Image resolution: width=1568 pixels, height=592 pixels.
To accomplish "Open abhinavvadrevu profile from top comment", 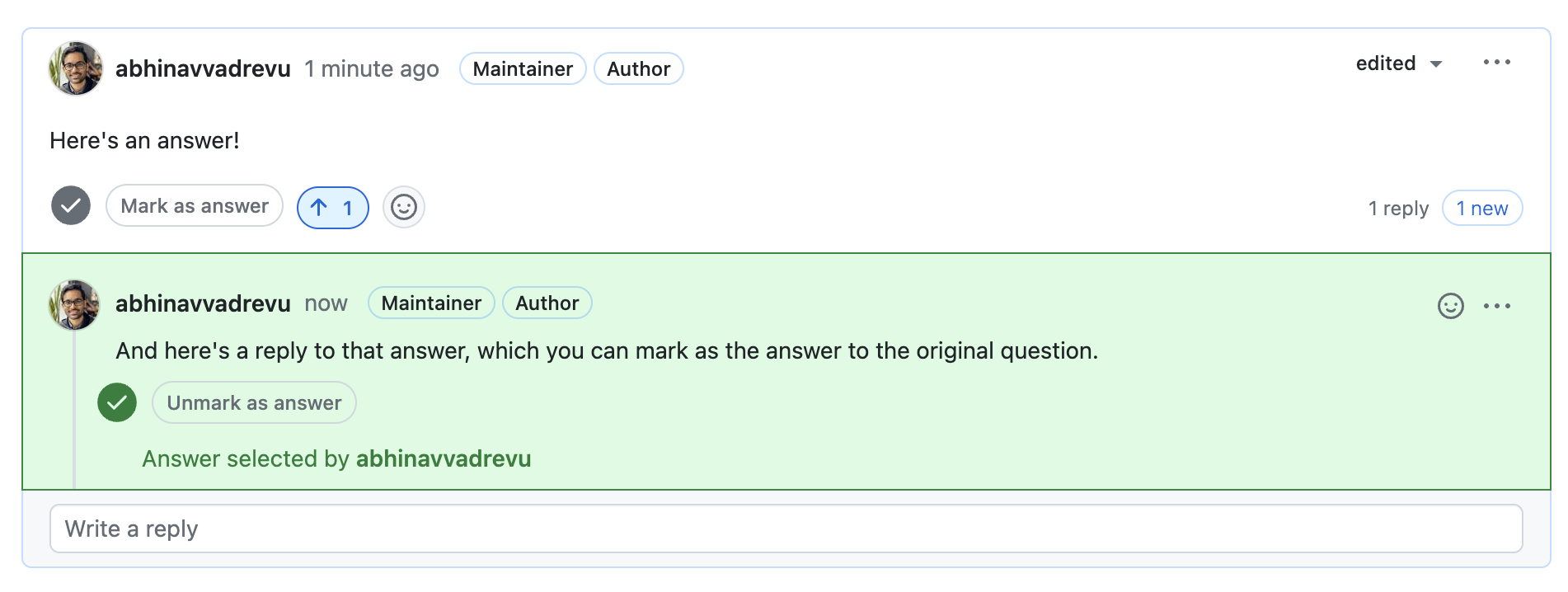I will click(x=203, y=68).
